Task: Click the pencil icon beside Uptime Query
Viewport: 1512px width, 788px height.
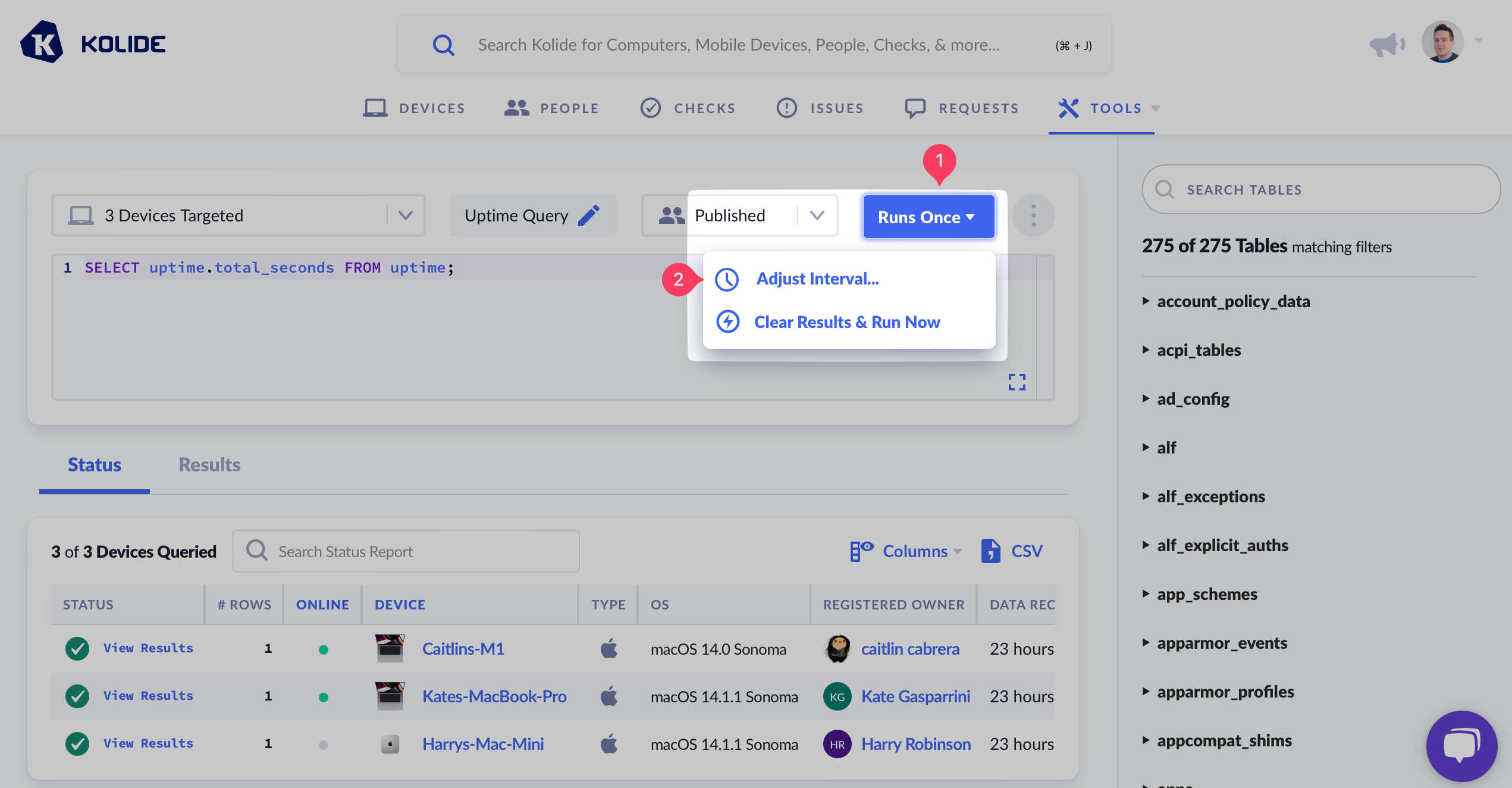Action: tap(589, 215)
